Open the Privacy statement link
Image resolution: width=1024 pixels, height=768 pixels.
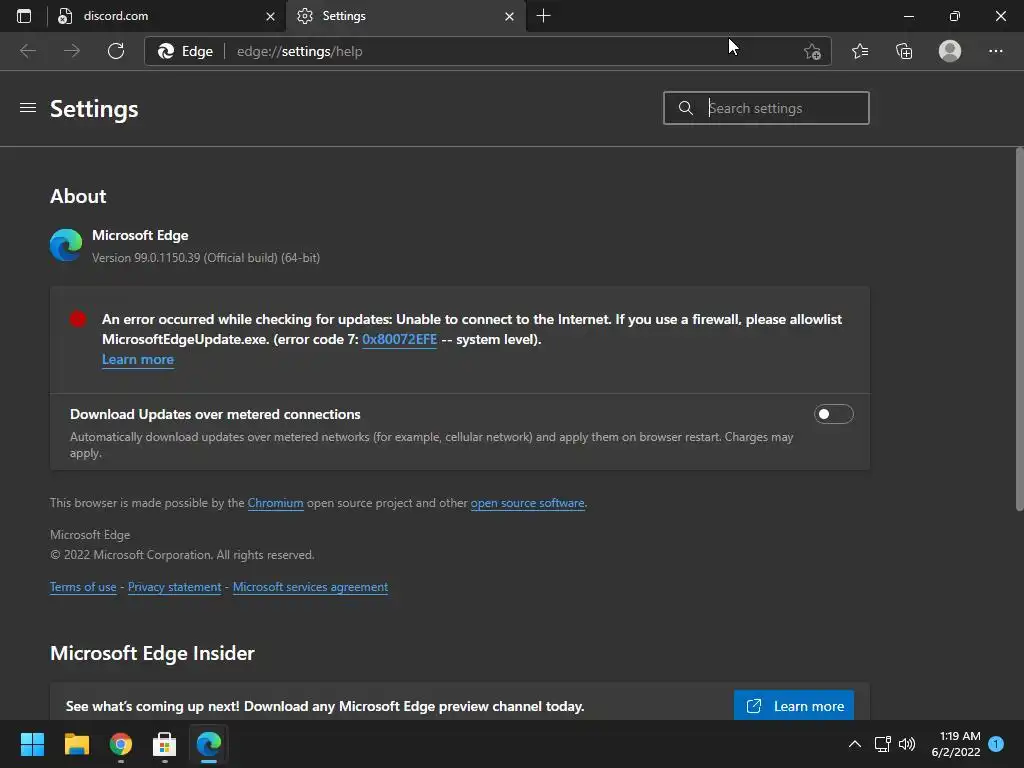[174, 586]
